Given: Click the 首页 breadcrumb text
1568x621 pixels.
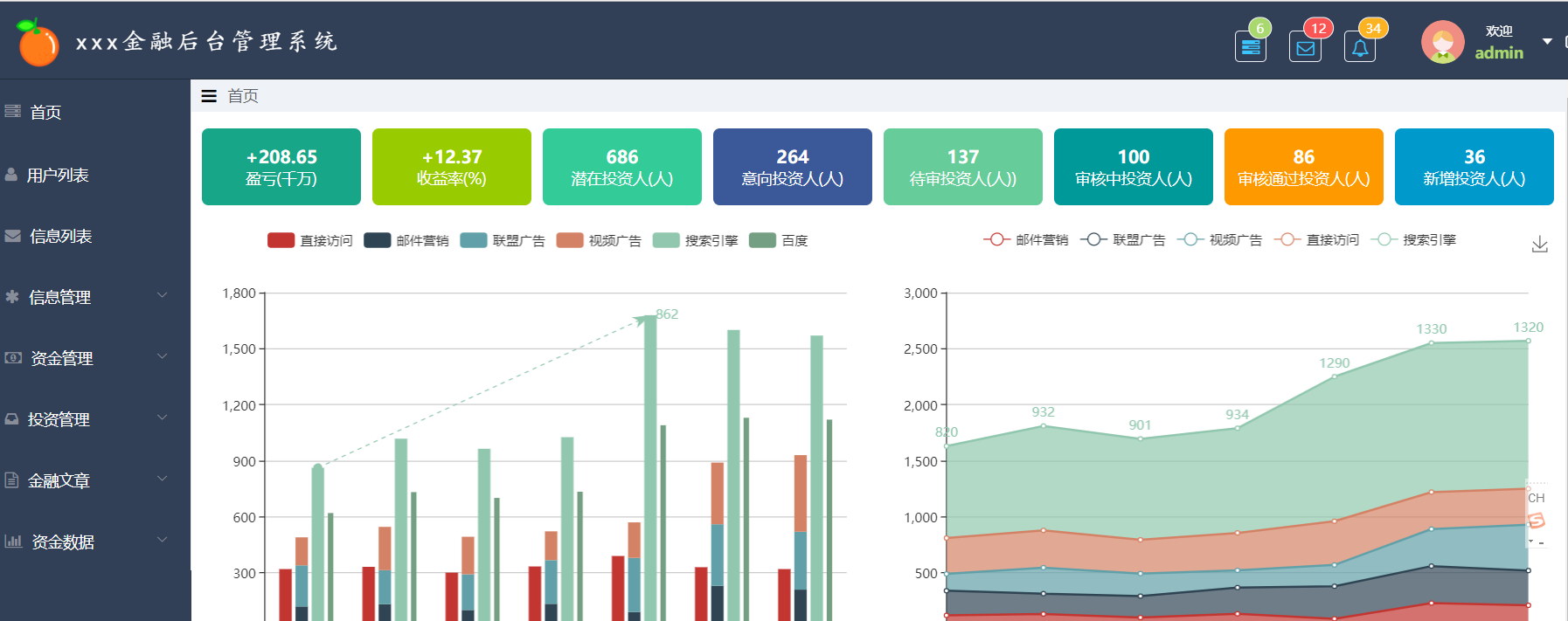Looking at the screenshot, I should tap(243, 96).
